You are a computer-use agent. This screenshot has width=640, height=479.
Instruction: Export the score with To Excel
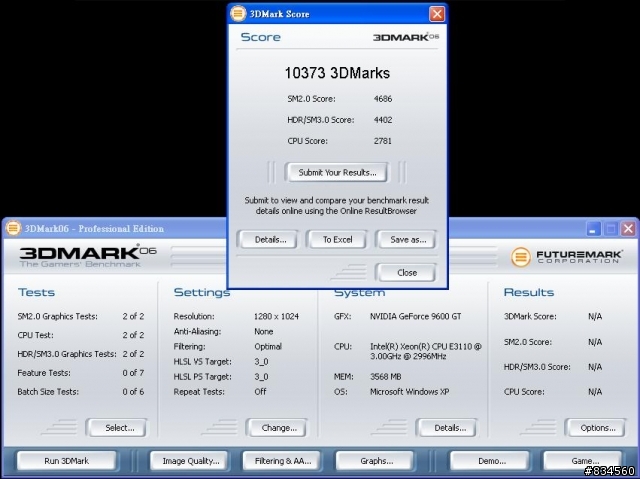point(337,240)
